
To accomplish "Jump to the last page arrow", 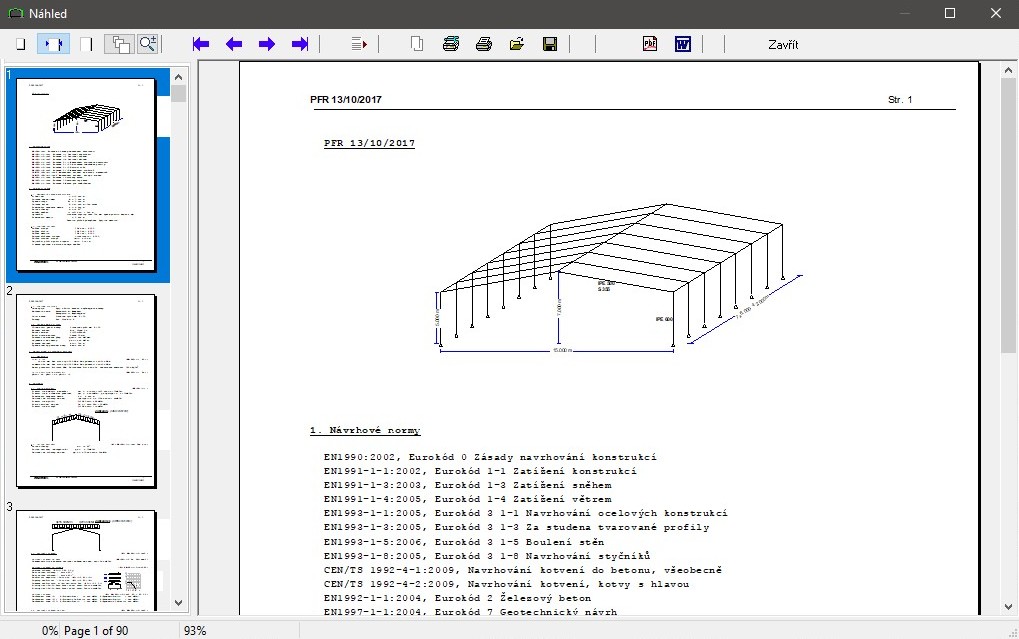I will click(300, 44).
